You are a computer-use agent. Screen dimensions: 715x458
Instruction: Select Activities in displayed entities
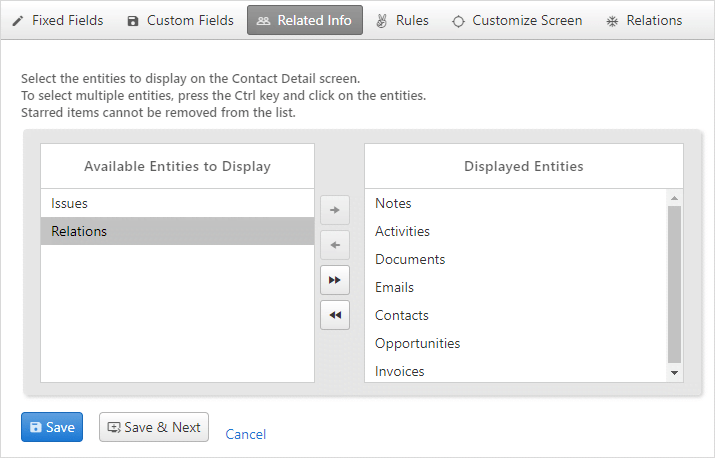[x=515, y=231]
